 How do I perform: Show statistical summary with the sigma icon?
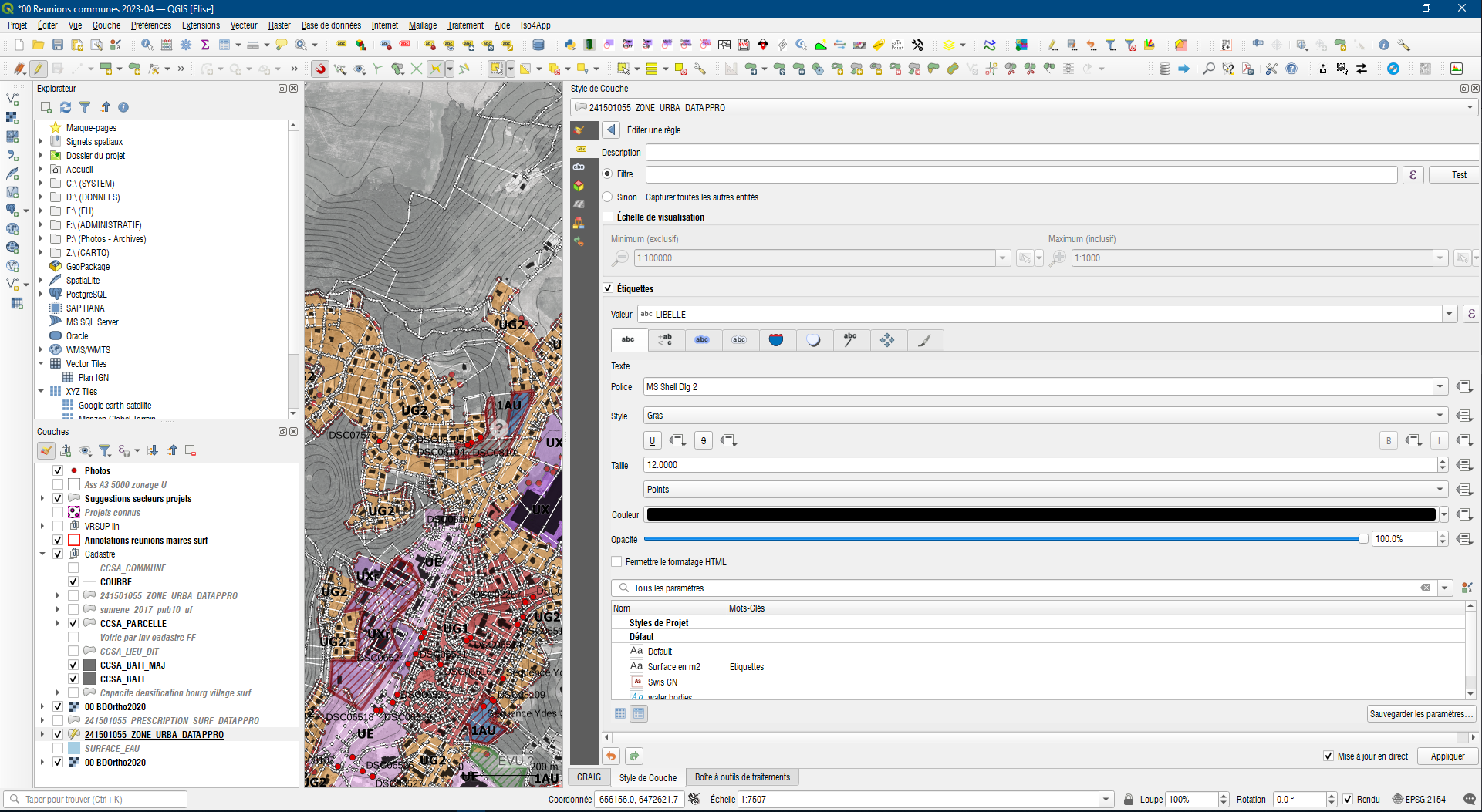205,45
